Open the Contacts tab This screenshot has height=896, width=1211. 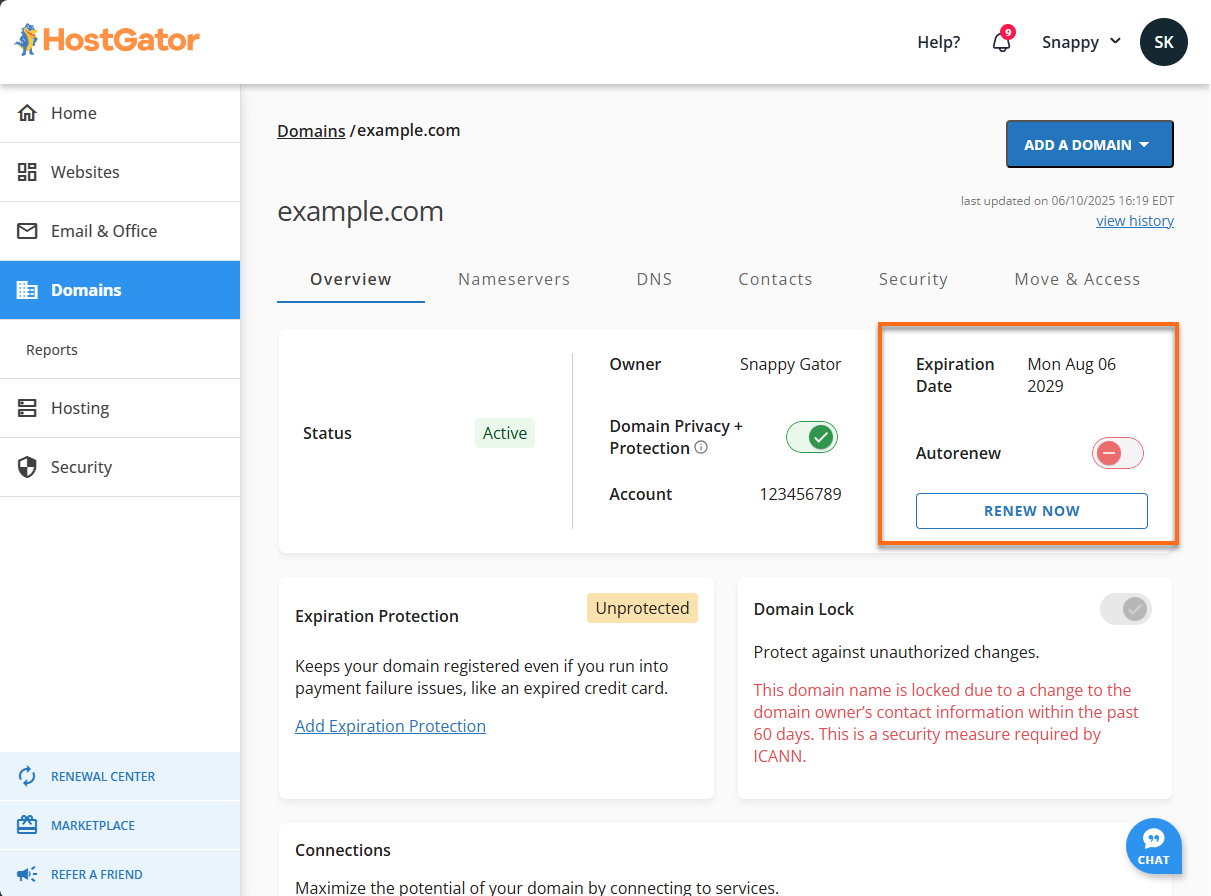pos(775,279)
